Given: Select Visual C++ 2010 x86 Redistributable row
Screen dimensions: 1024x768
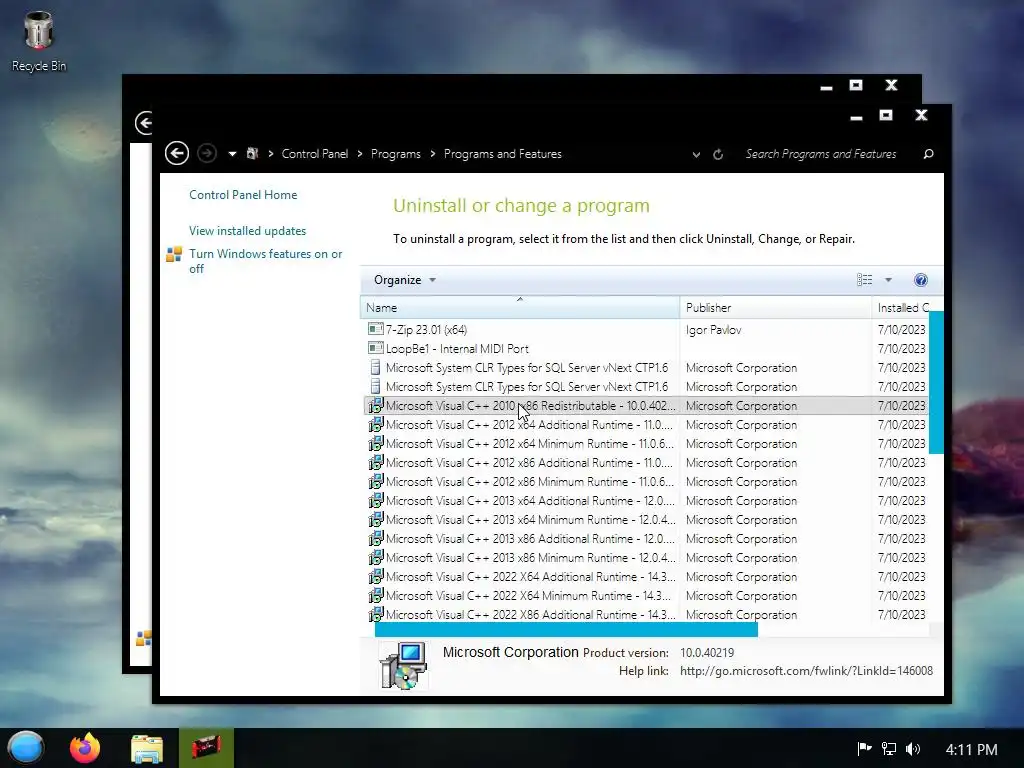Looking at the screenshot, I should 645,406.
